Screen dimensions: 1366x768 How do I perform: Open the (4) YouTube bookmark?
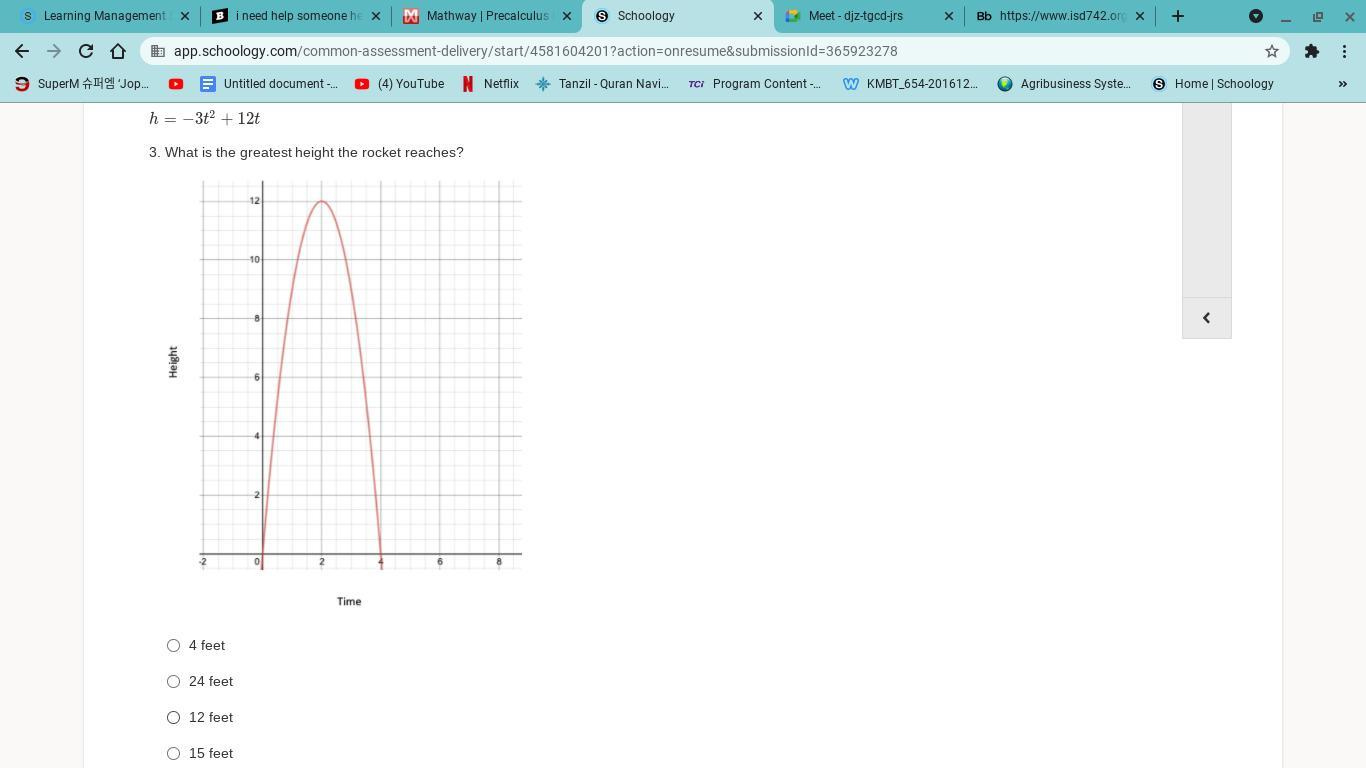(x=400, y=84)
